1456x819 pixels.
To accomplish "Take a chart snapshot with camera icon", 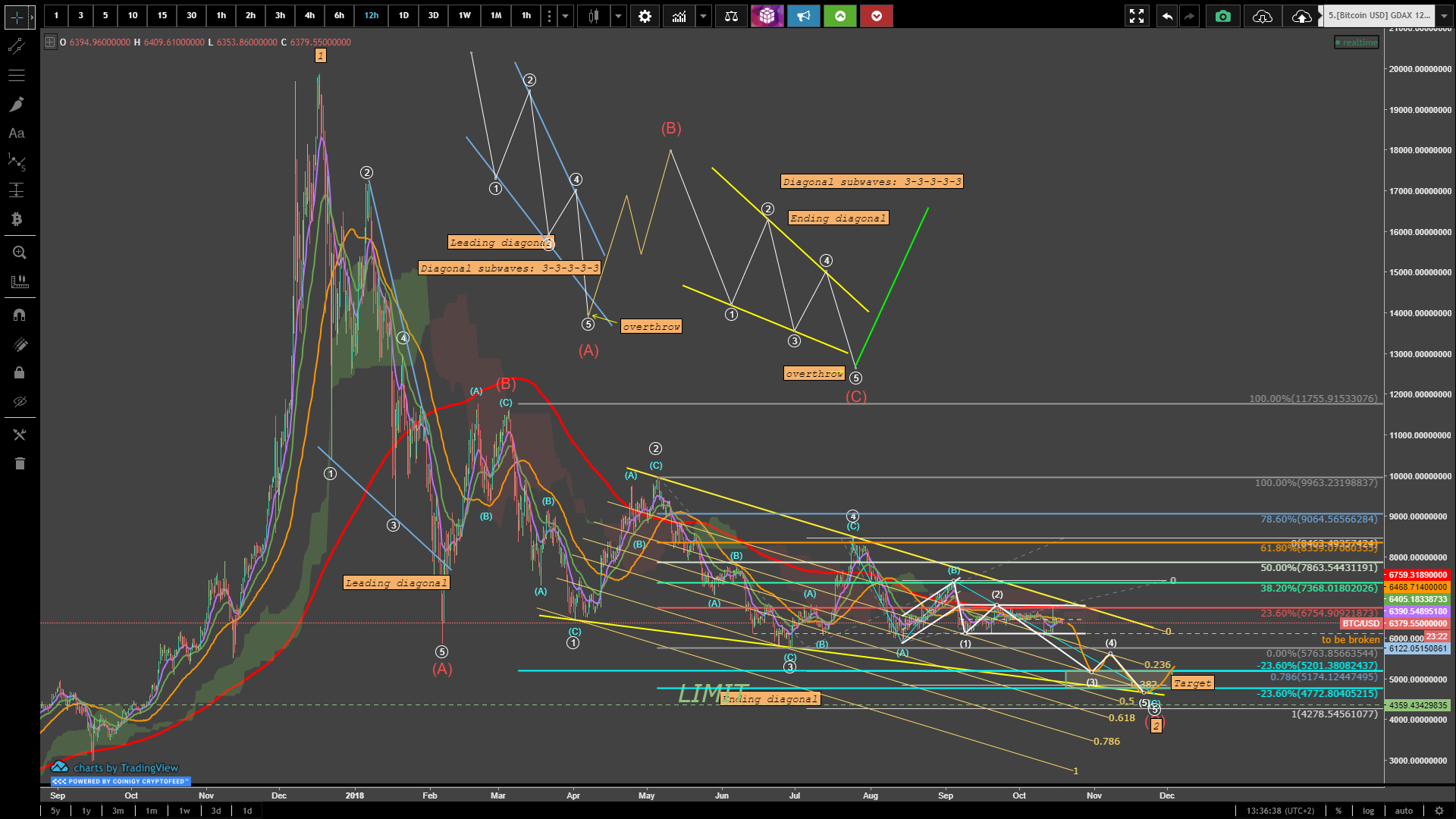I will pos(1223,16).
